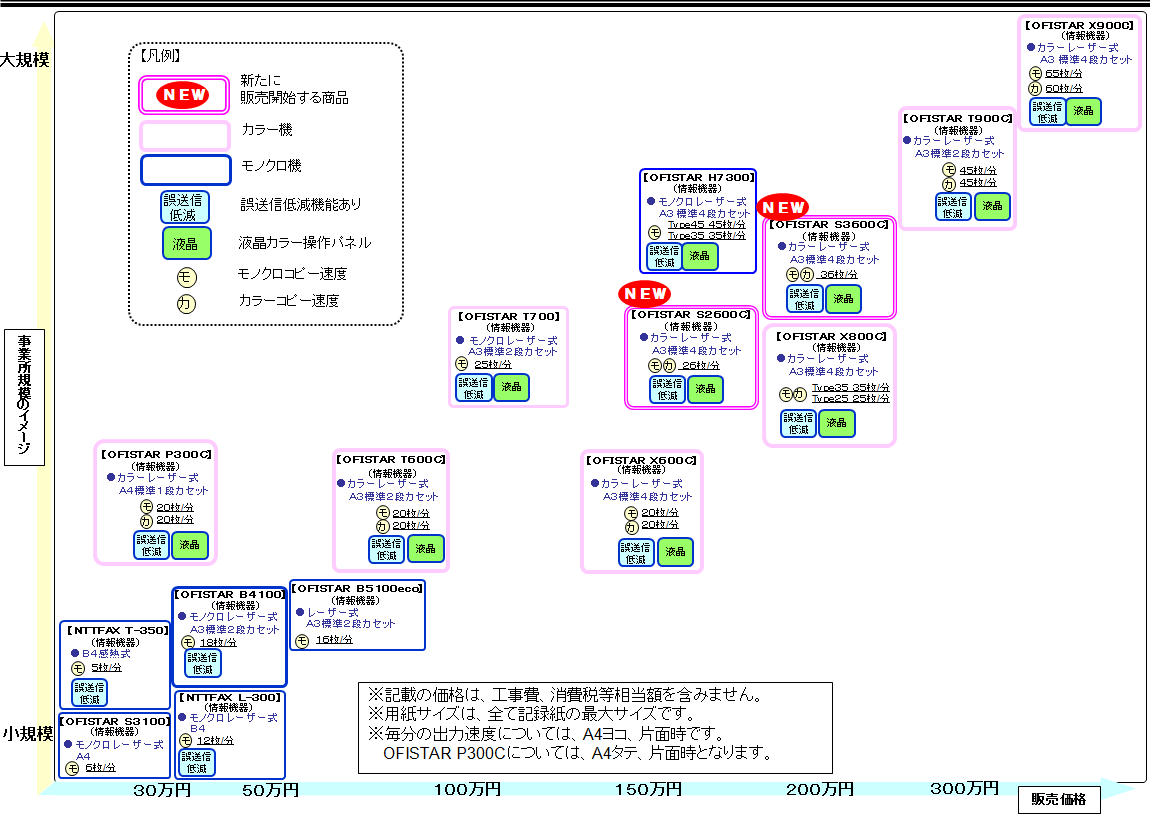
Task: Select the NTTFAX T-350 product title
Action: coord(117,631)
